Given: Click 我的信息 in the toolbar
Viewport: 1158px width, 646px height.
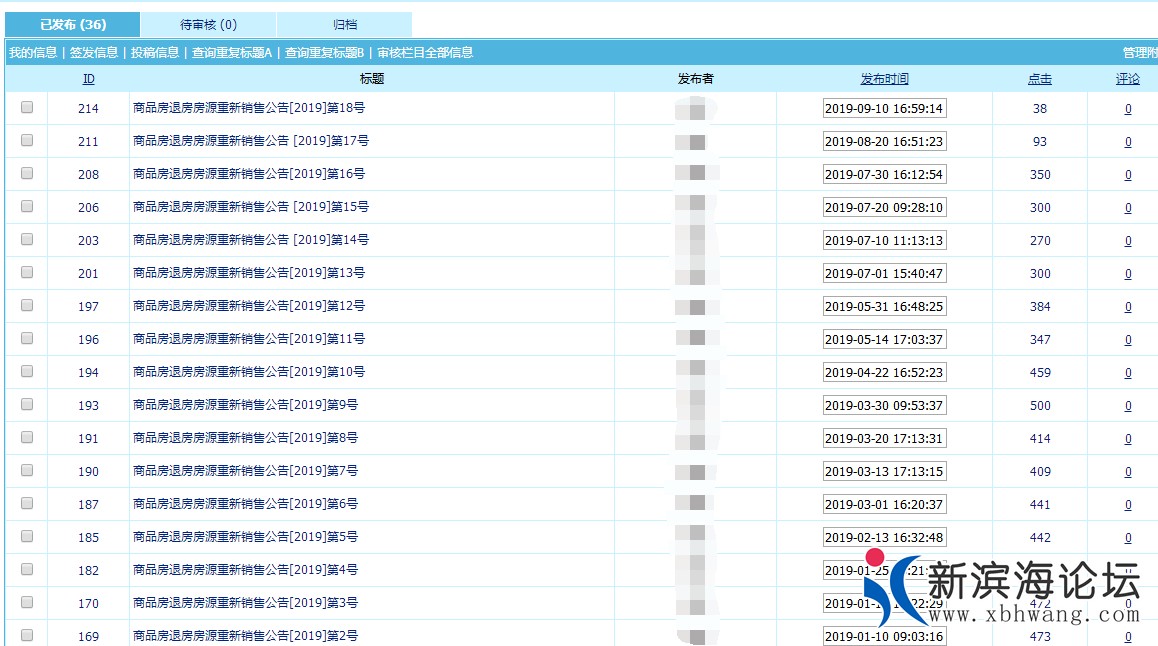Looking at the screenshot, I should pyautogui.click(x=33, y=53).
